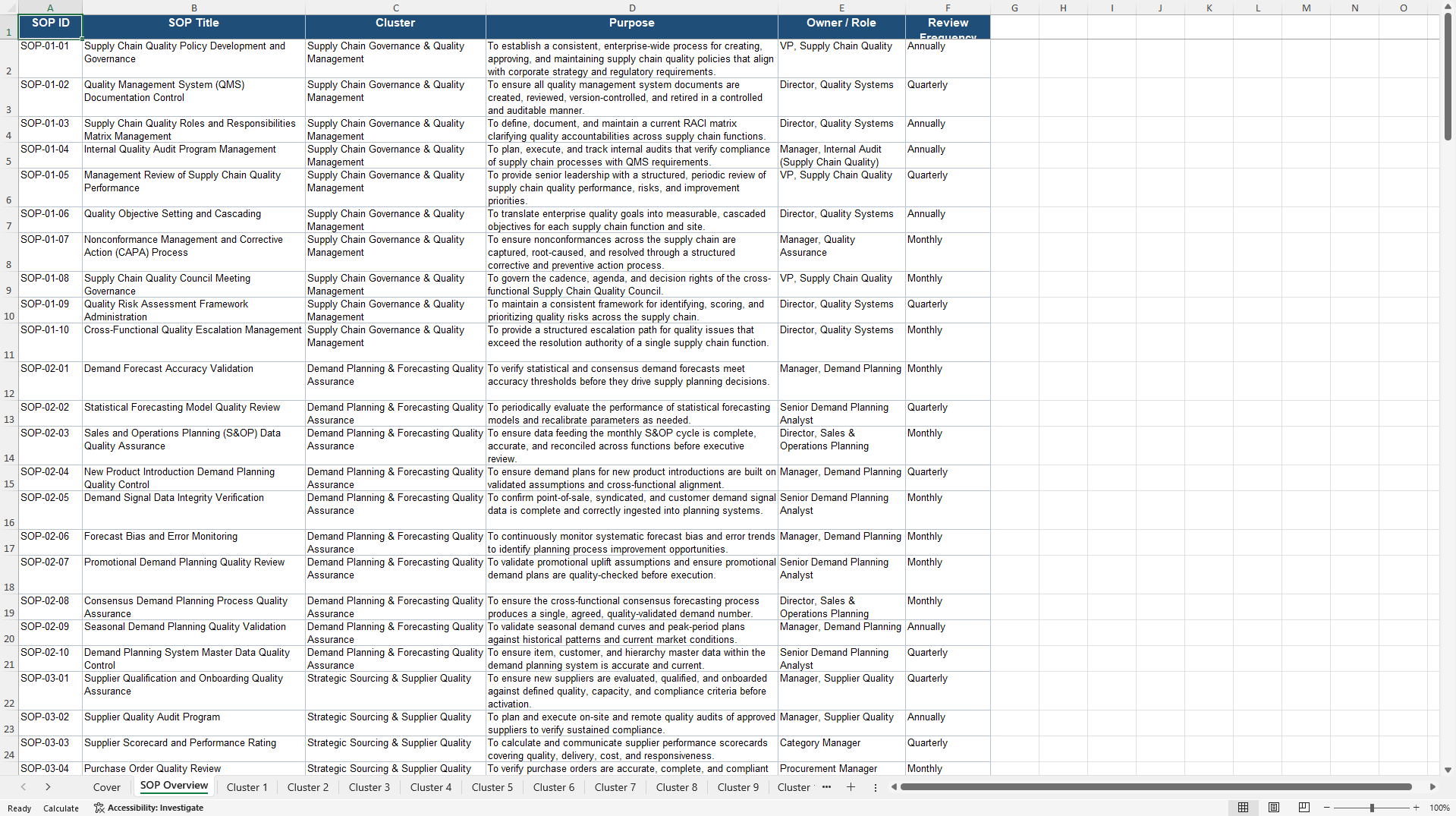Viewport: 1456px width, 816px height.
Task: Select row 22 header
Action: pyautogui.click(x=9, y=691)
